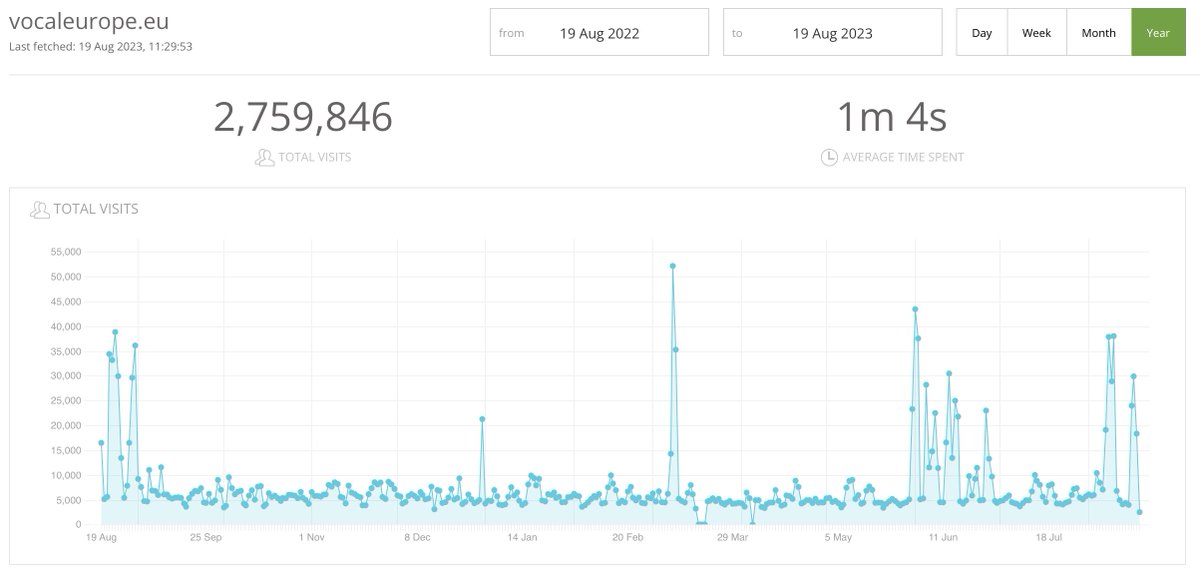Click the '29 Mar' x-axis label
This screenshot has width=1200, height=578.
click(x=733, y=537)
